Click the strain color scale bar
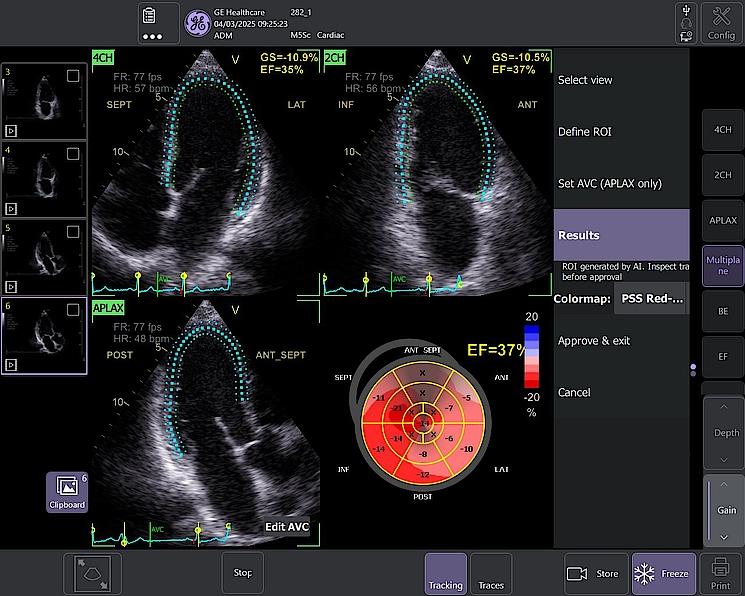 532,356
